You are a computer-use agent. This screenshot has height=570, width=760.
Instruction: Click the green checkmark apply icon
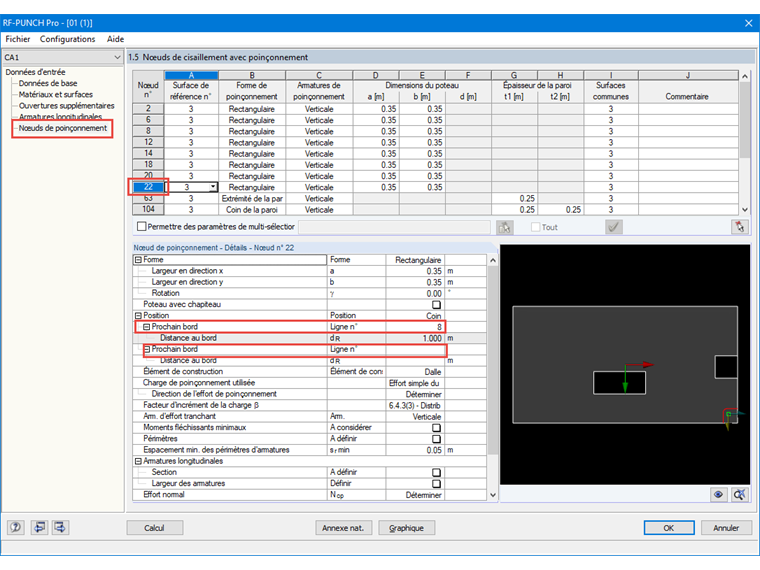[614, 227]
